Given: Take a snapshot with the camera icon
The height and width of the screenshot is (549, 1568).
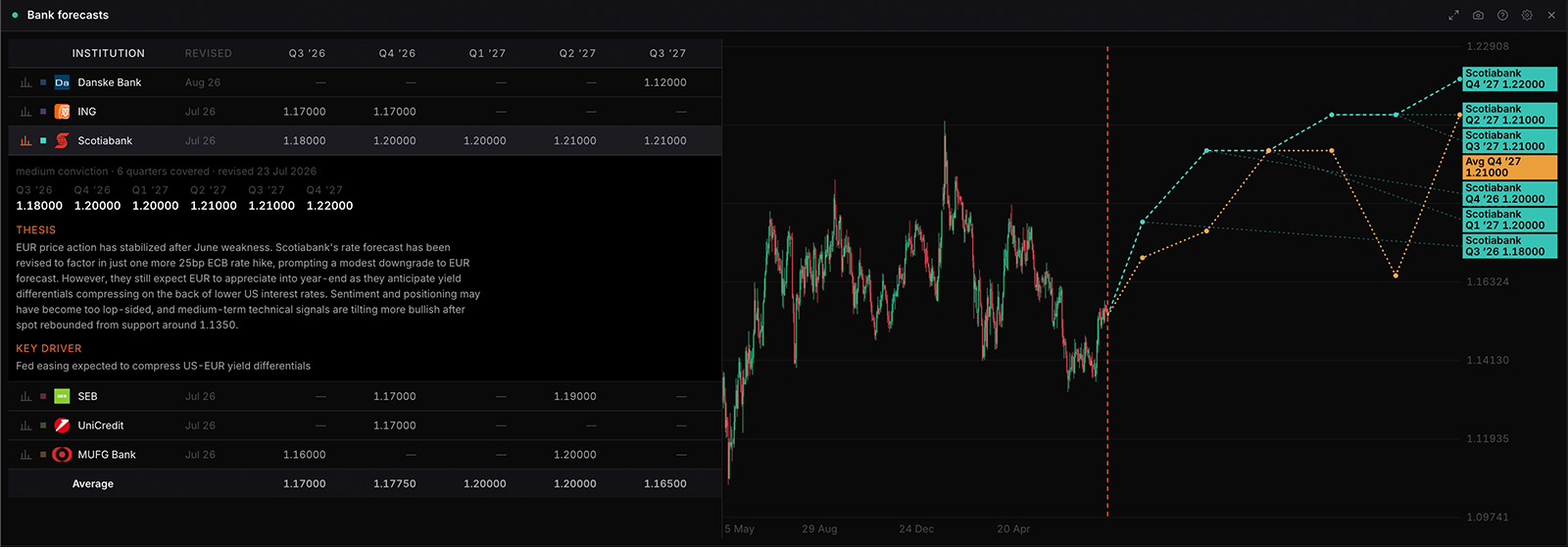Looking at the screenshot, I should [1478, 15].
